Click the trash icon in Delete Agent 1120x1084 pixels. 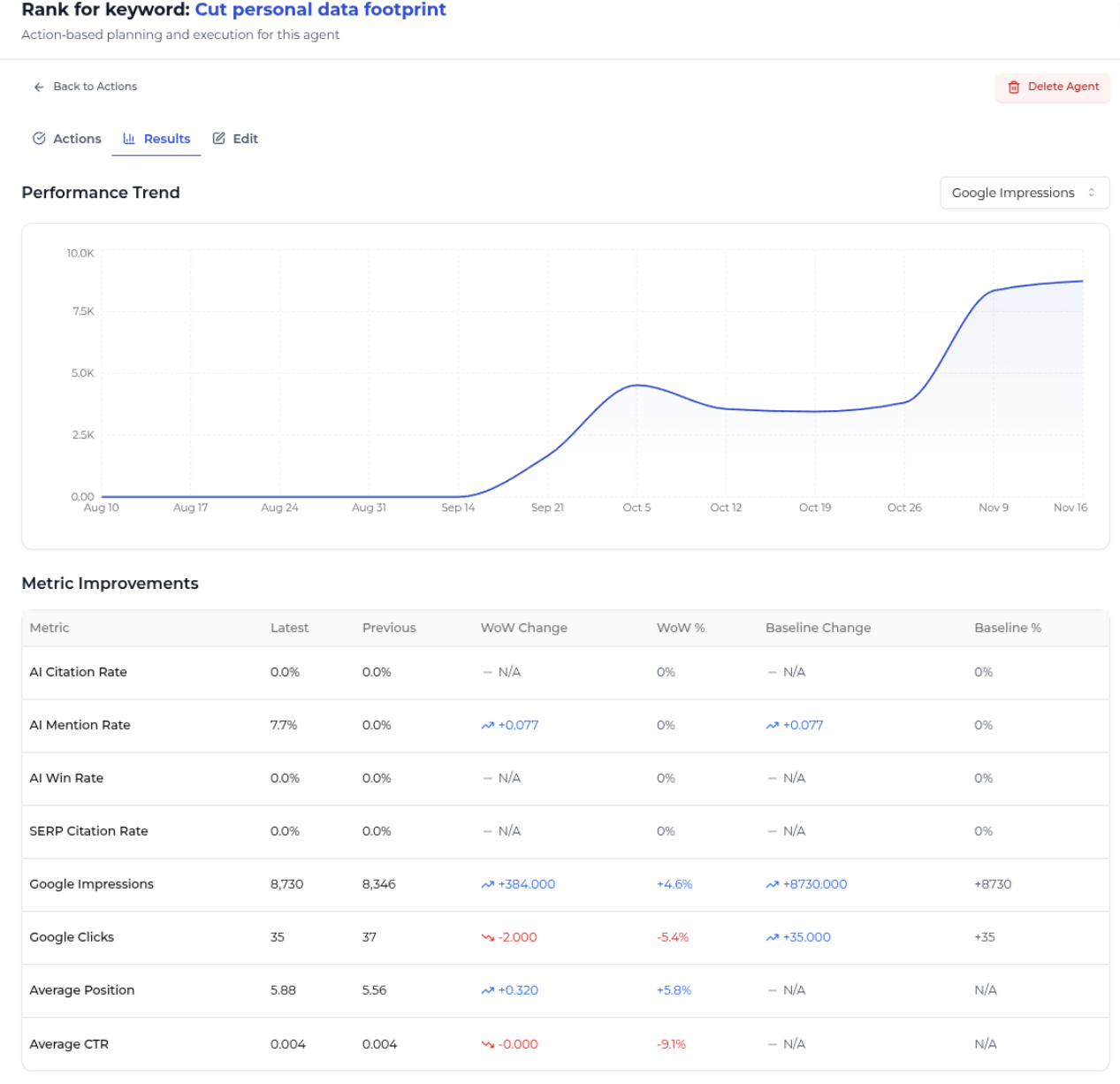1014,87
